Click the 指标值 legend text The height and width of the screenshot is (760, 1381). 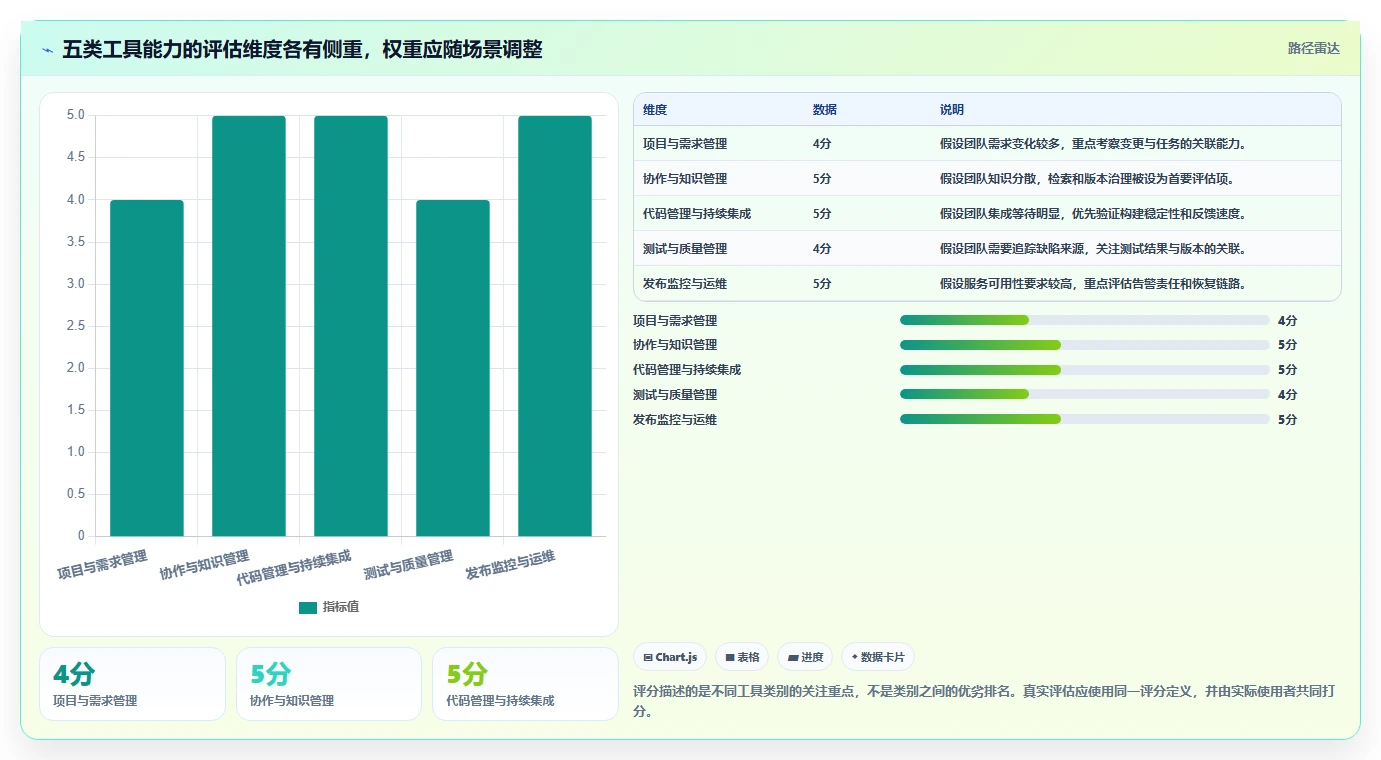pos(341,607)
